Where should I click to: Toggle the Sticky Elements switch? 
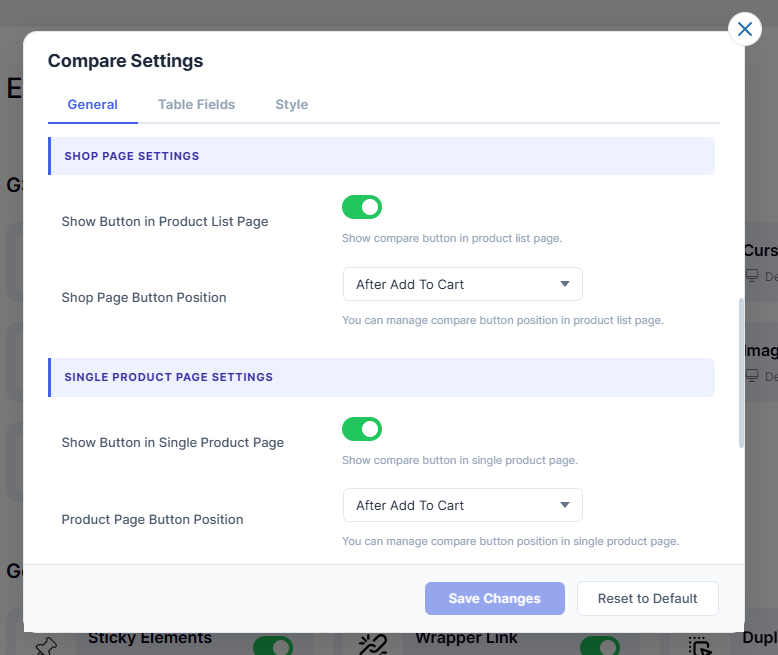[272, 645]
